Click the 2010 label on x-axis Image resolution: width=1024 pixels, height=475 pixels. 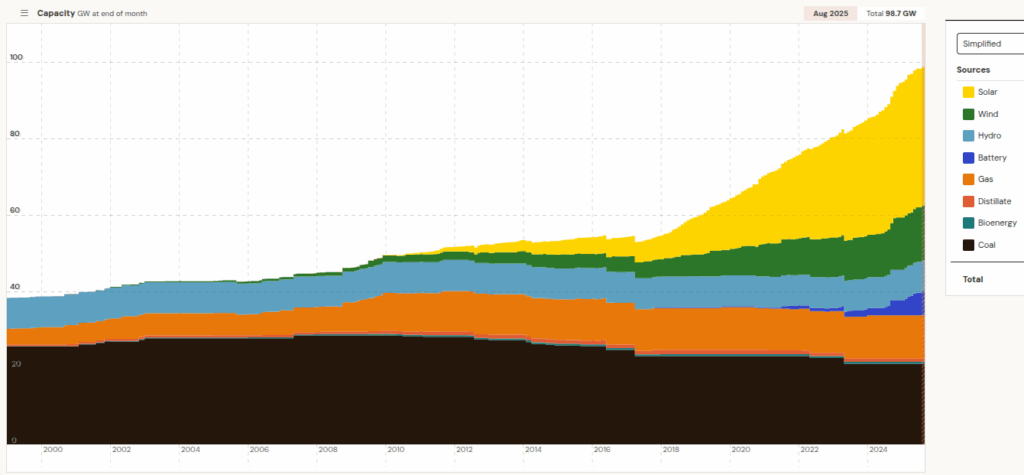click(396, 451)
